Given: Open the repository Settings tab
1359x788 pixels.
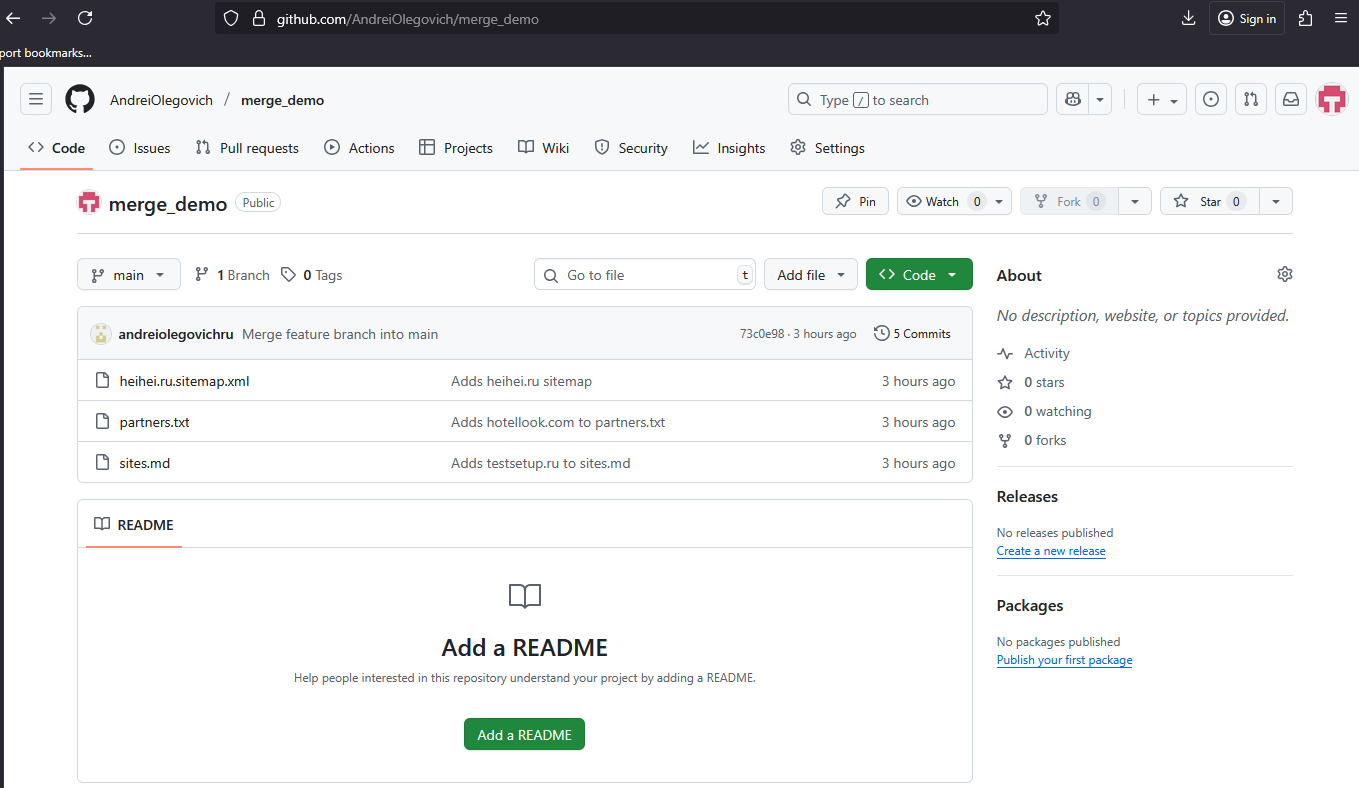Looking at the screenshot, I should [827, 147].
